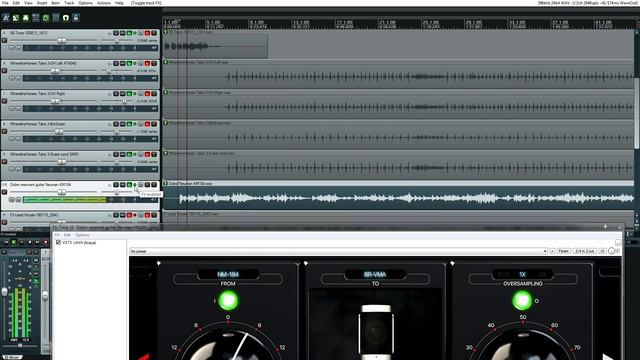640x360 pixels.
Task: Select the Dobro guitar audio item in the arrange view
Action: (x=398, y=196)
